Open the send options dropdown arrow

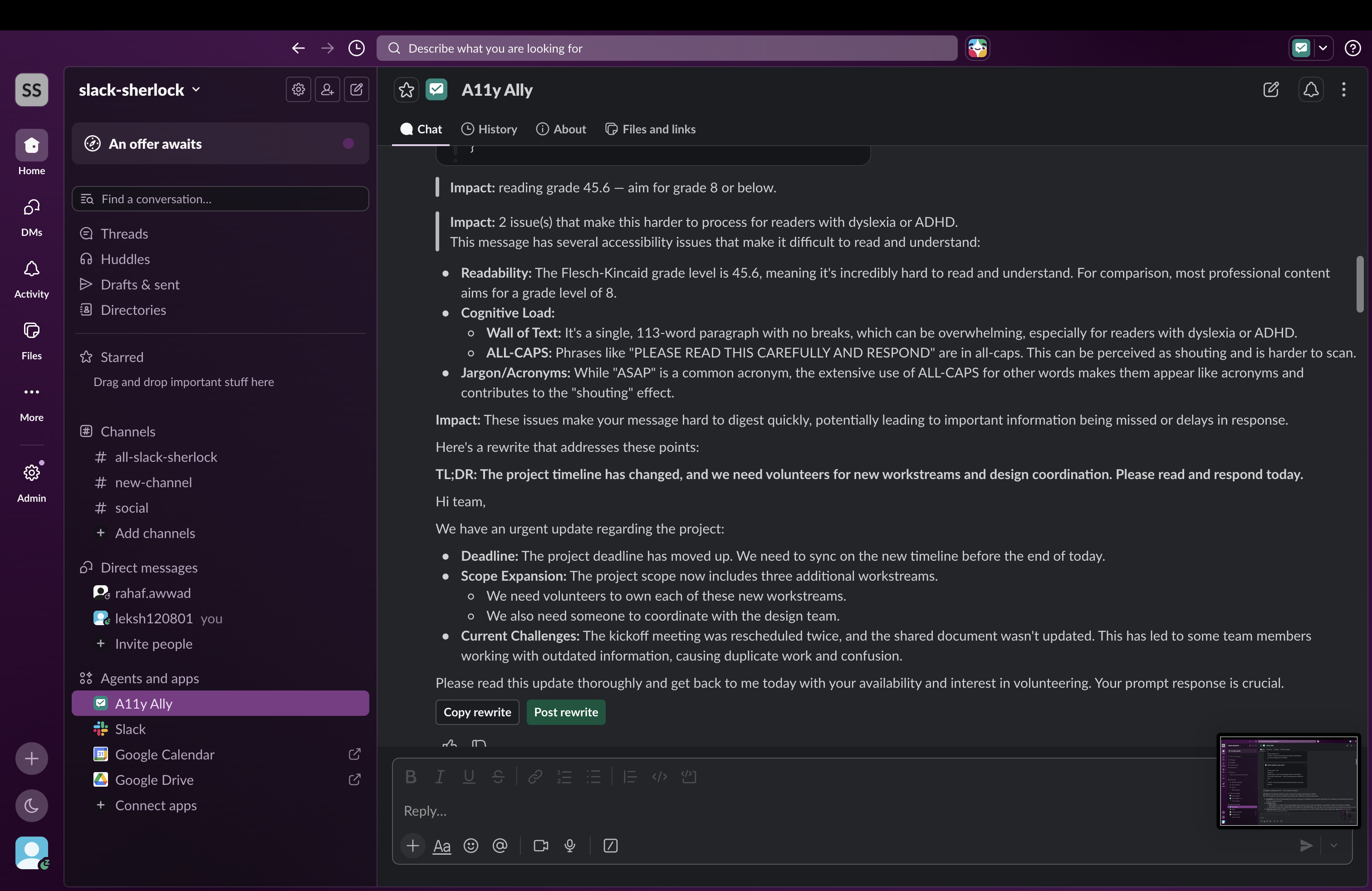tap(1334, 846)
